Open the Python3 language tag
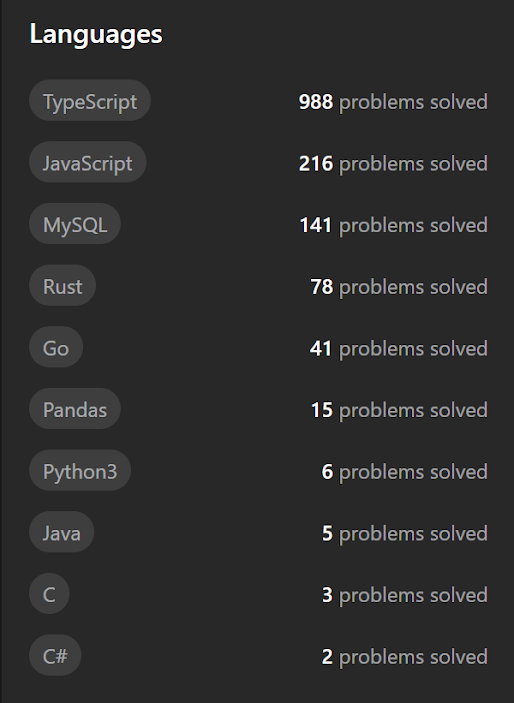 (80, 470)
